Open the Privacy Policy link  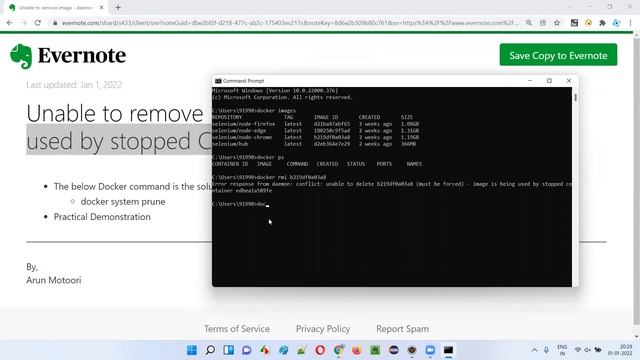point(323,329)
